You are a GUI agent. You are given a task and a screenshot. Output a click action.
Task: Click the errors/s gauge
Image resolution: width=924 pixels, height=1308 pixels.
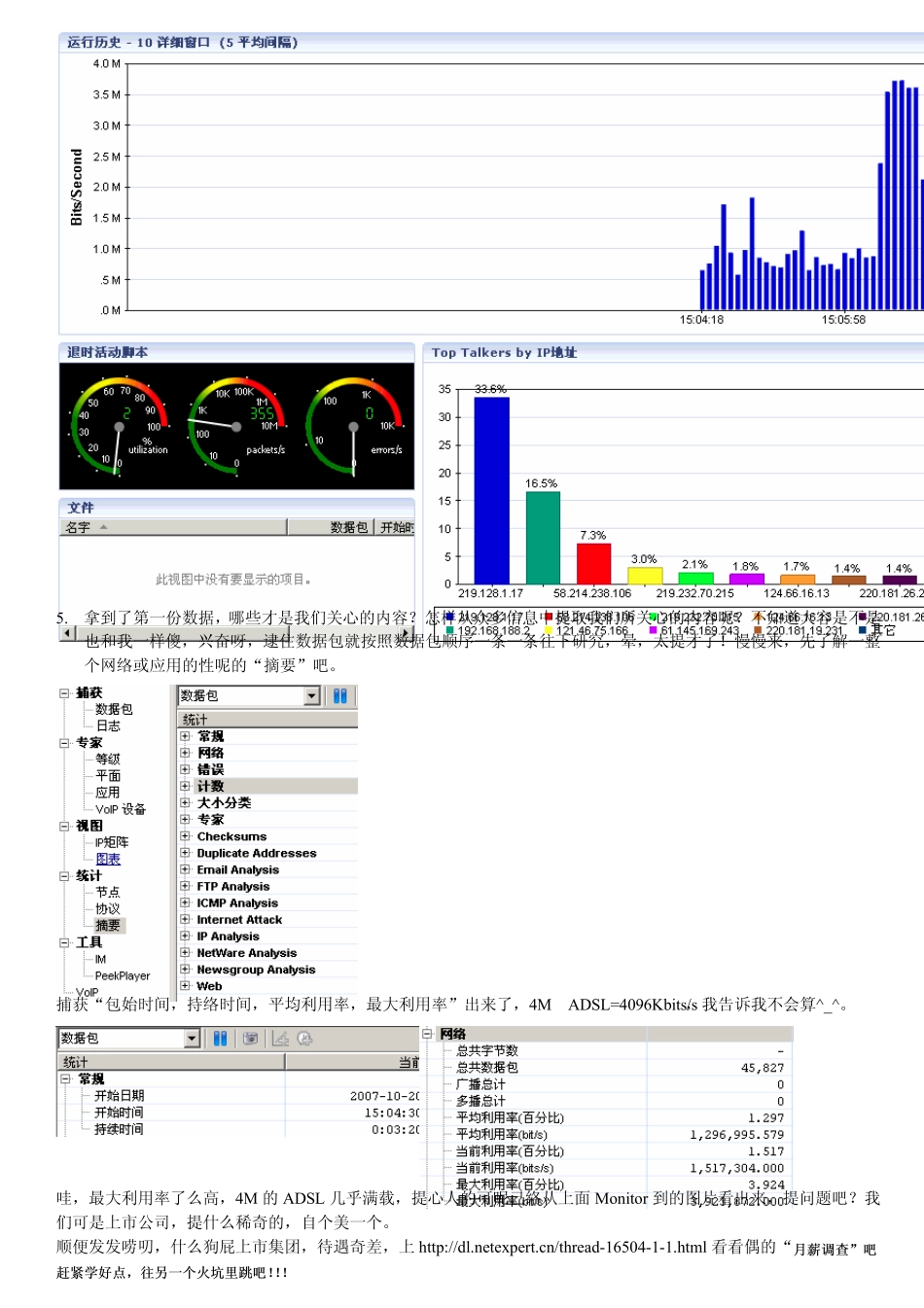[x=354, y=426]
